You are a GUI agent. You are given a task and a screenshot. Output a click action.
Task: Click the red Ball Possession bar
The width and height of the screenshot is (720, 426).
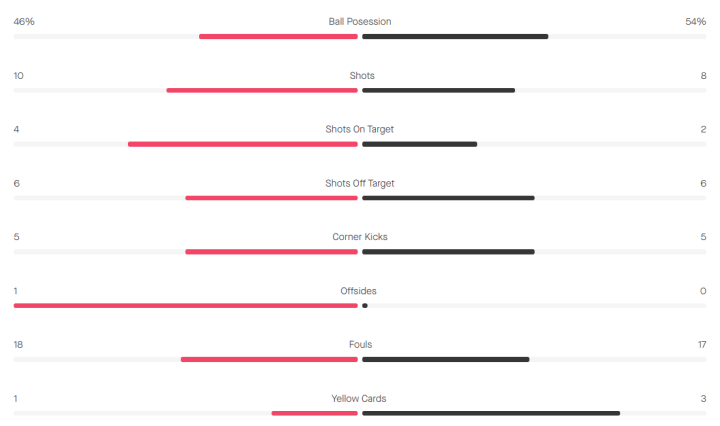pos(278,37)
